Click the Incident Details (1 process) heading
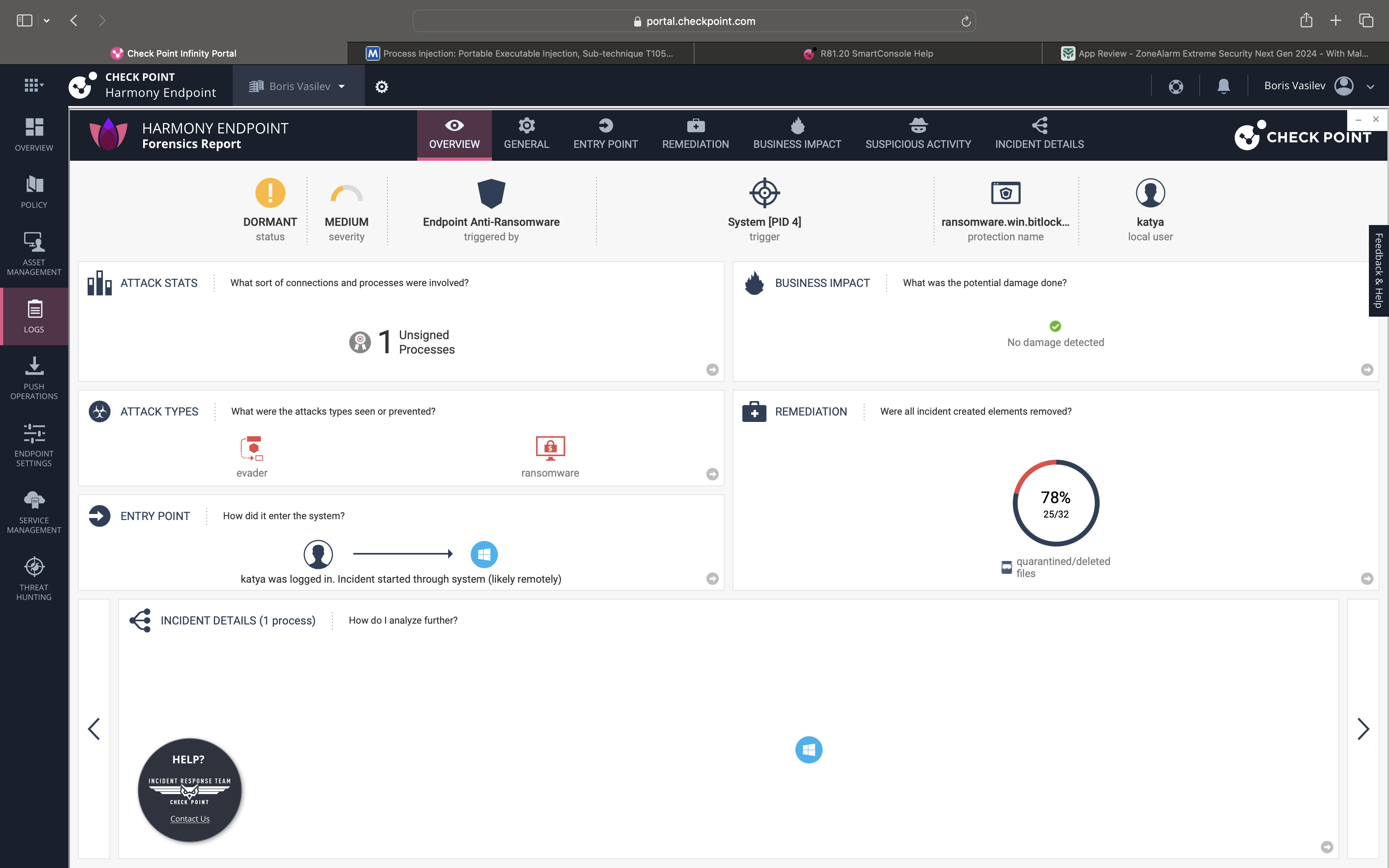 point(238,620)
